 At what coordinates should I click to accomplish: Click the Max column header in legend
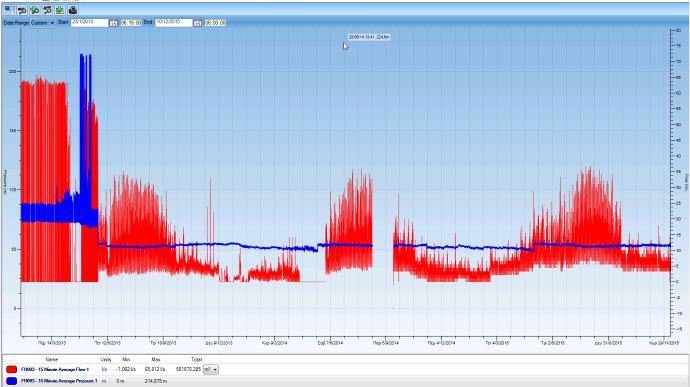pos(156,360)
